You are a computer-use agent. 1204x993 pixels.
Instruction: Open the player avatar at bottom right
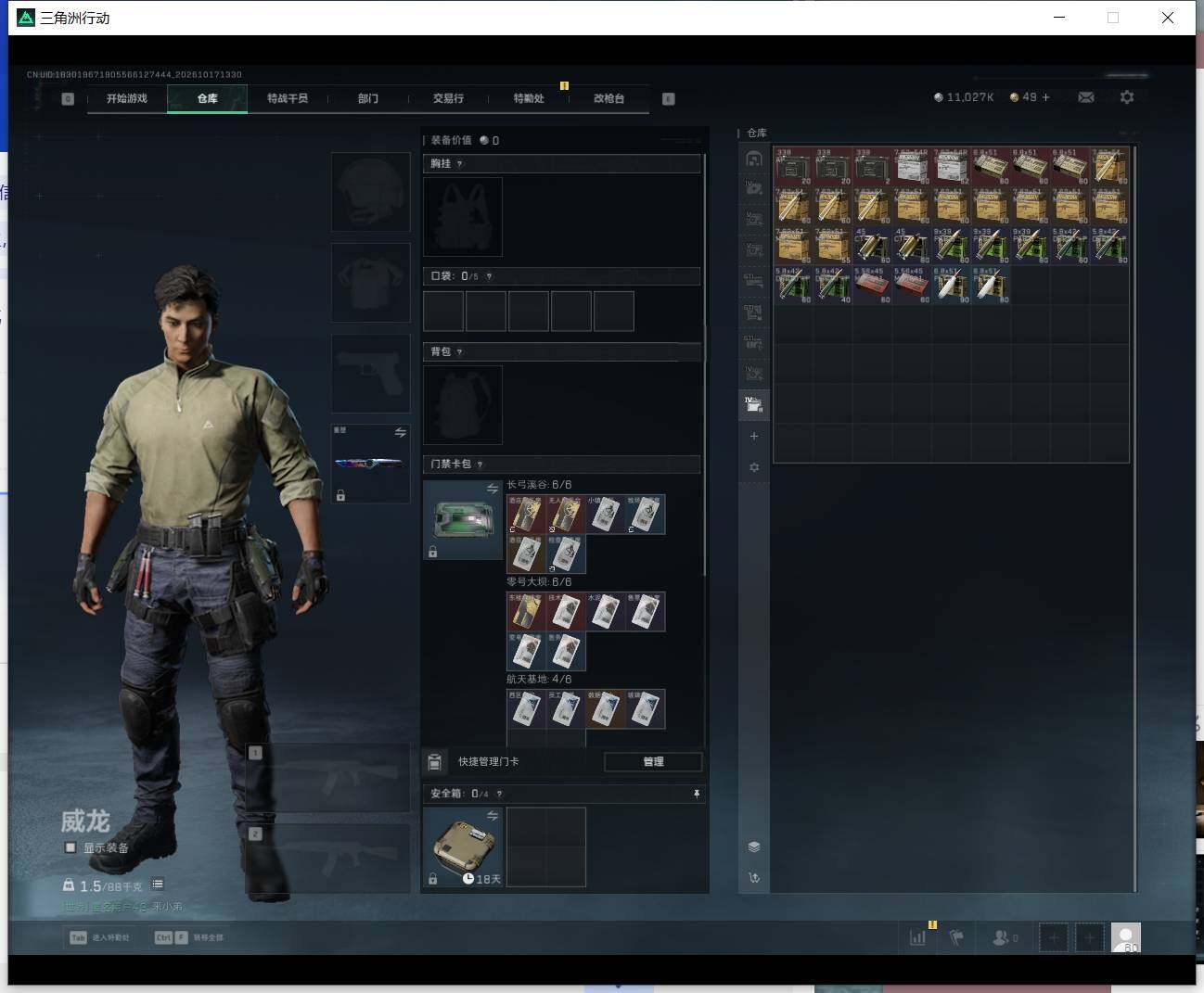pos(1126,937)
